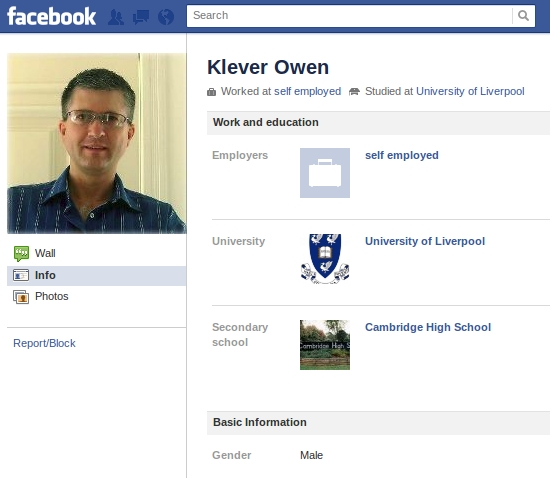This screenshot has width=550, height=478.
Task: Click the search magnifier icon
Action: tap(523, 15)
